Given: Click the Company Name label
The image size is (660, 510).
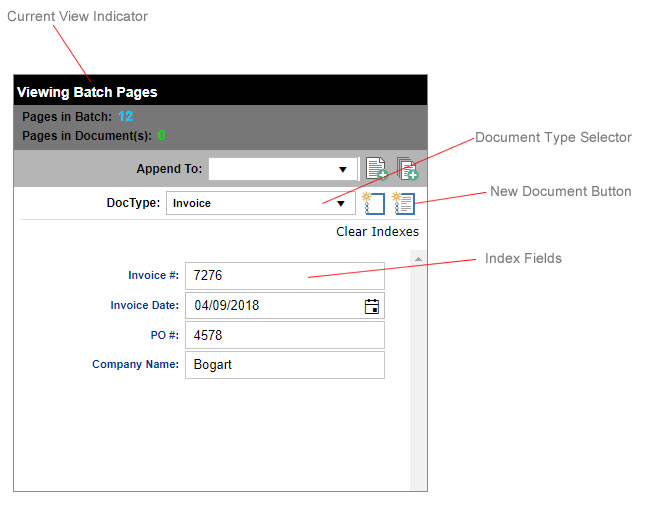Looking at the screenshot, I should [135, 365].
